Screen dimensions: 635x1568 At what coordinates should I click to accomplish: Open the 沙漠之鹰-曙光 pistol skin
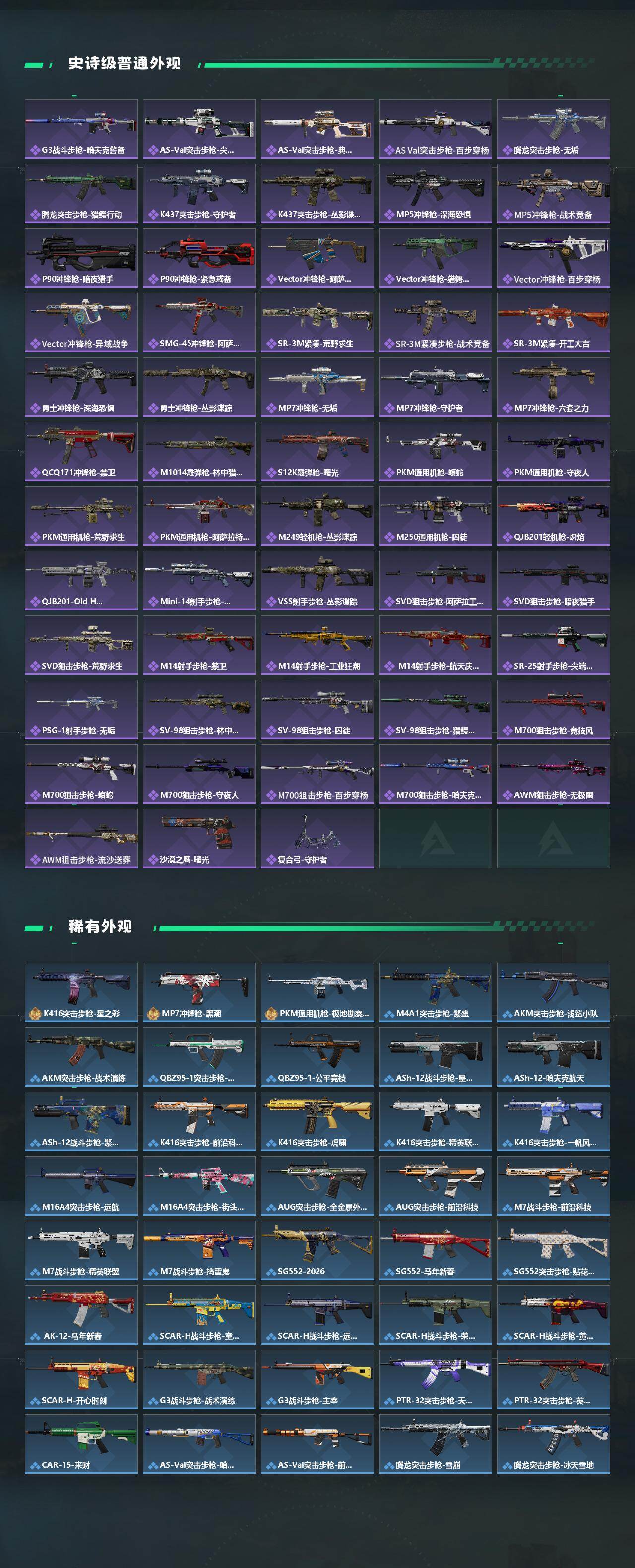pyautogui.click(x=199, y=839)
